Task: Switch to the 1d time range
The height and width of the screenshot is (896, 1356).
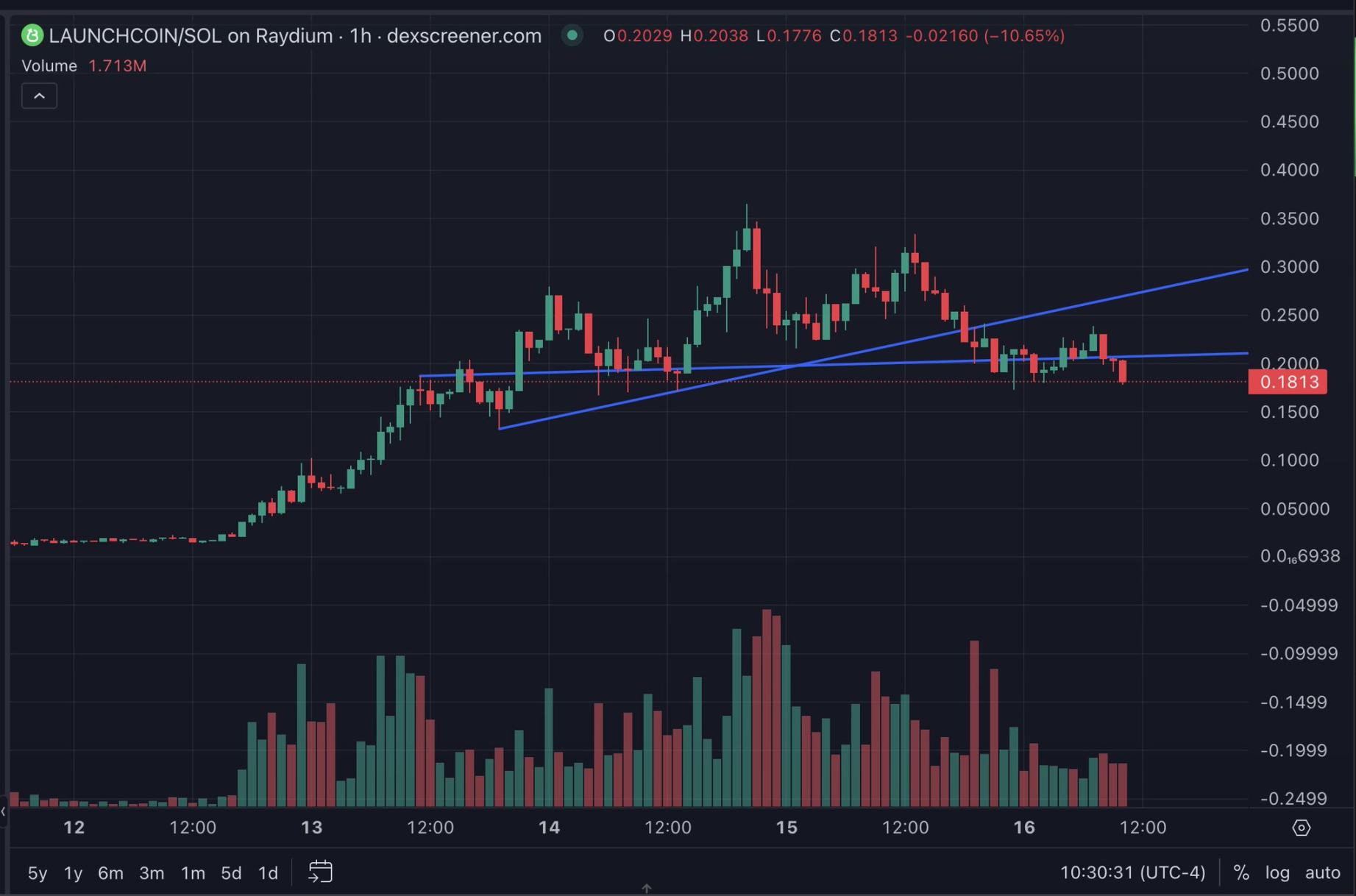Action: point(268,872)
